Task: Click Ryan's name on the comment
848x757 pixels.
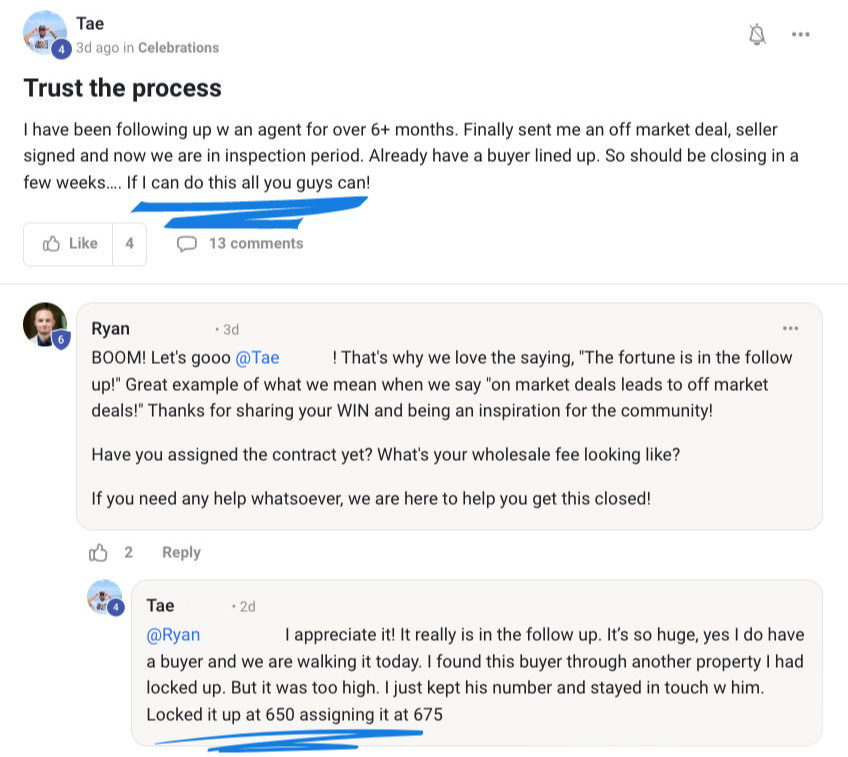Action: click(x=110, y=329)
